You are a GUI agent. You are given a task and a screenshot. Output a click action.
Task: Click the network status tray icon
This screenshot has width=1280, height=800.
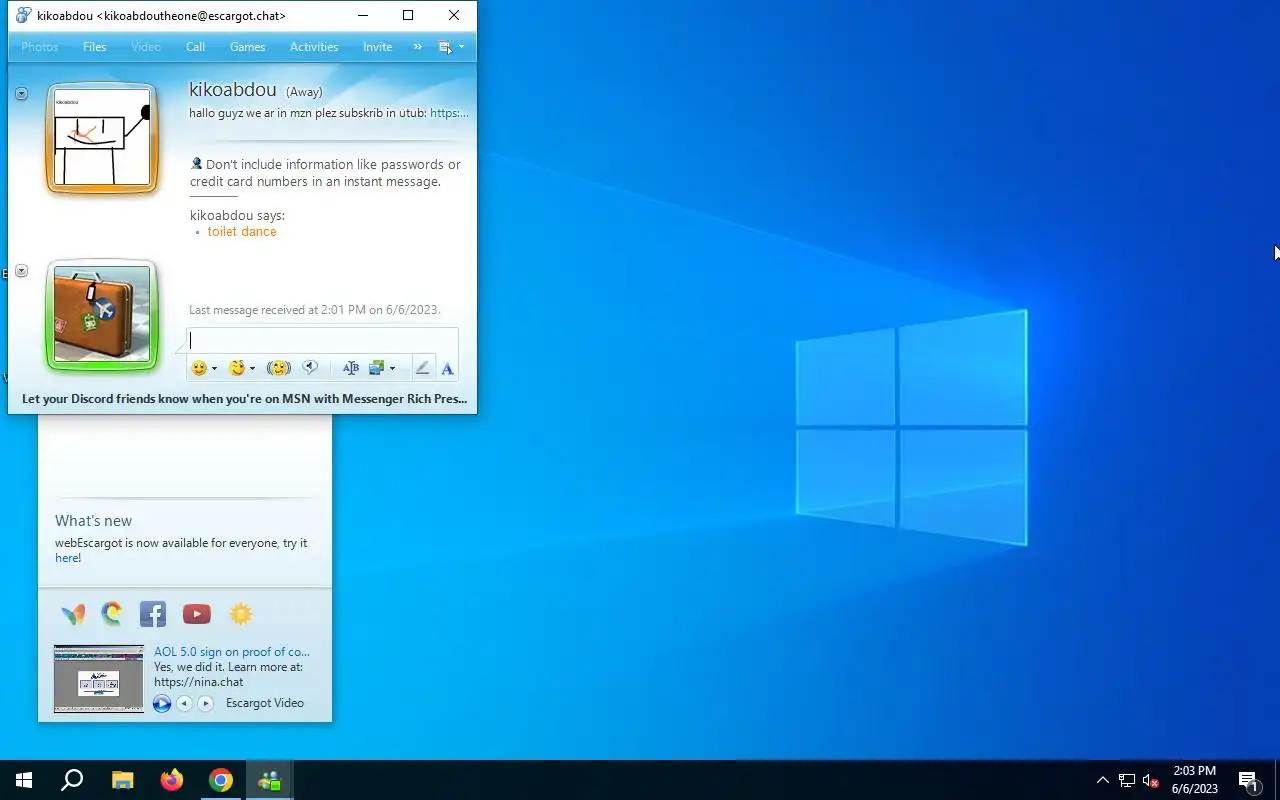click(x=1127, y=781)
